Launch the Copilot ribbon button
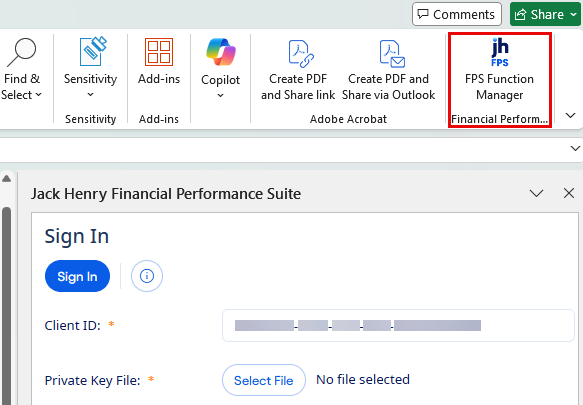This screenshot has height=405, width=583. pyautogui.click(x=220, y=69)
